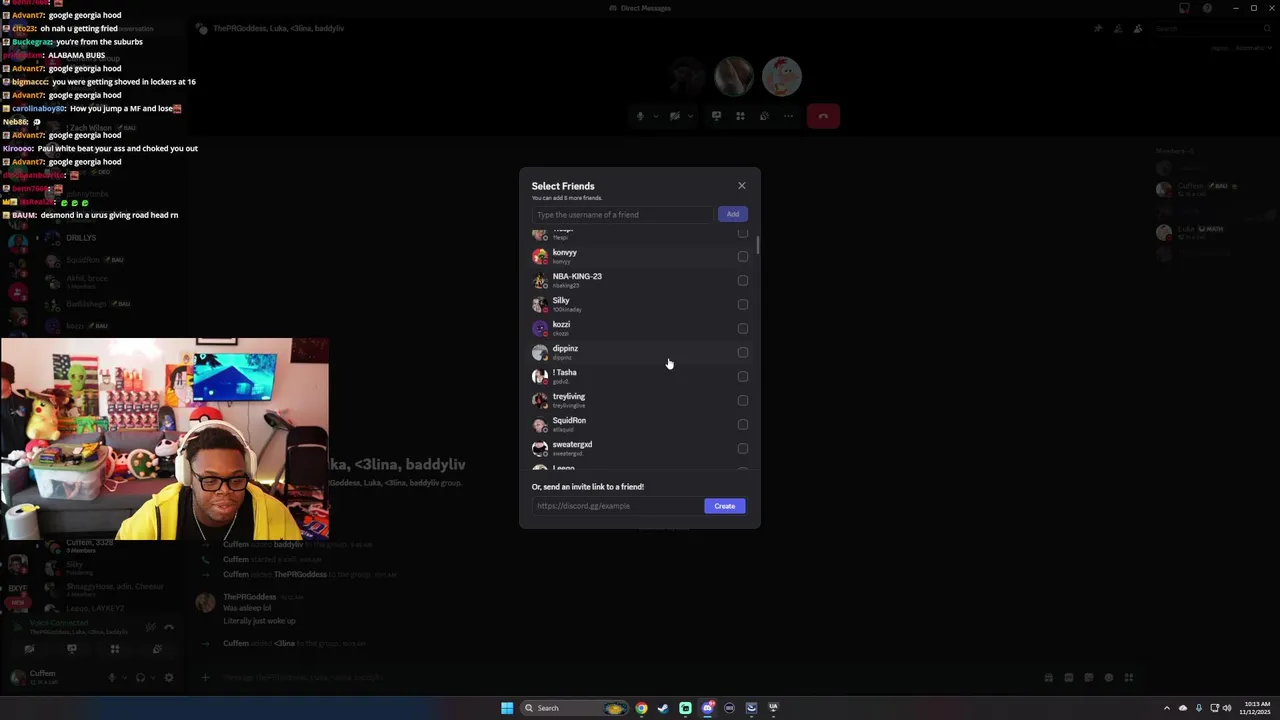Open Google Chrome from taskbar
Image resolution: width=1280 pixels, height=720 pixels.
641,708
